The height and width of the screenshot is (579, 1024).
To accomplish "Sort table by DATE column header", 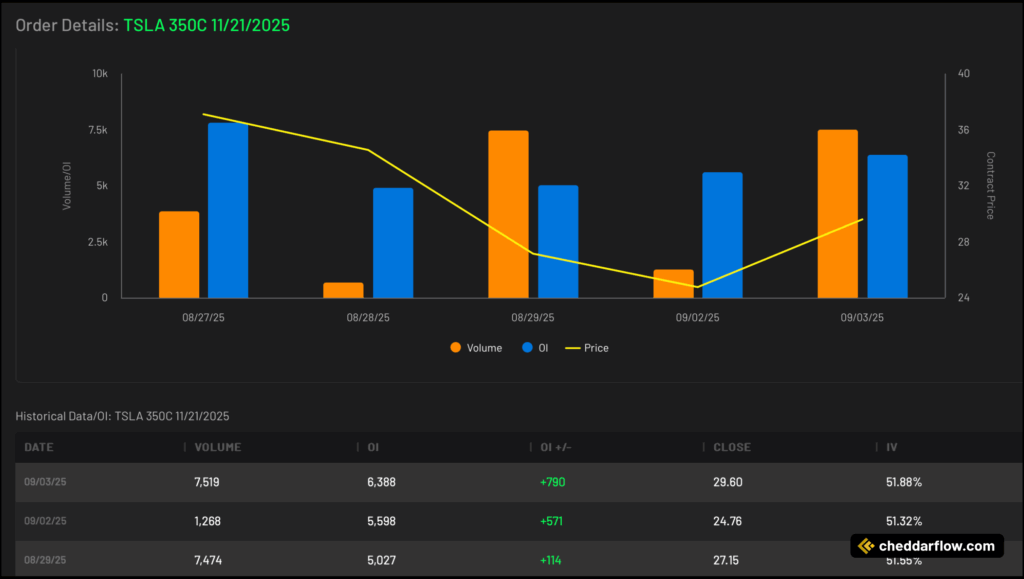I will coord(39,447).
